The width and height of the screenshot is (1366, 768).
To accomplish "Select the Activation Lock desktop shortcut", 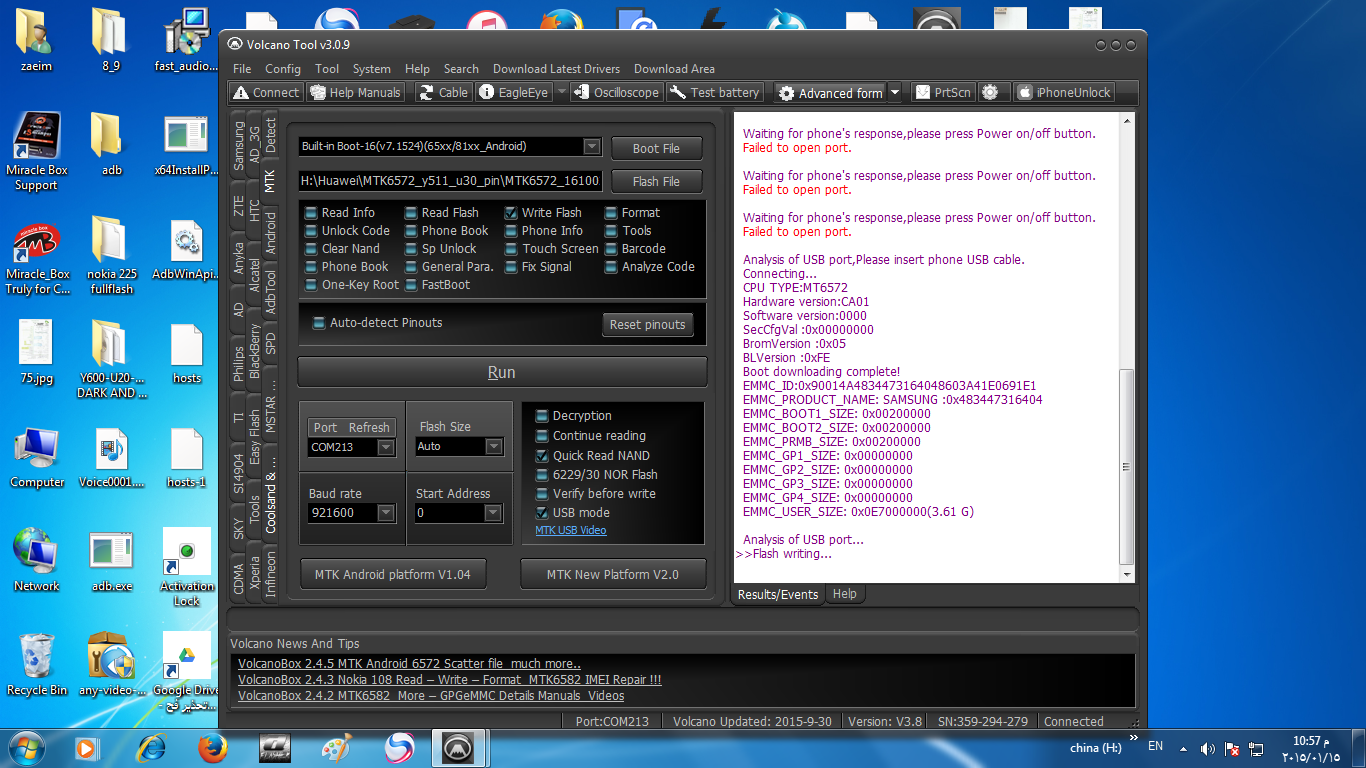I will [x=187, y=567].
